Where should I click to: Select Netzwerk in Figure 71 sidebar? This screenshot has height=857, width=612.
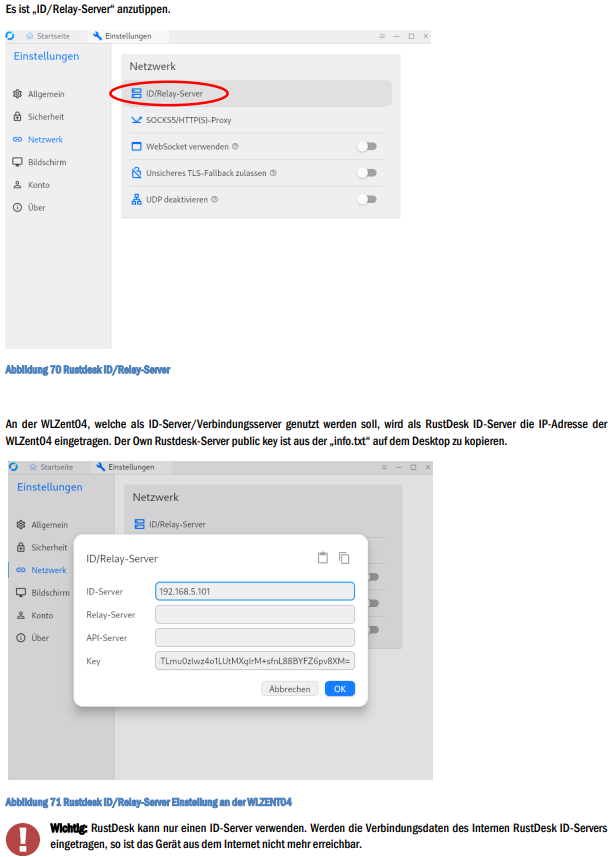click(42, 570)
